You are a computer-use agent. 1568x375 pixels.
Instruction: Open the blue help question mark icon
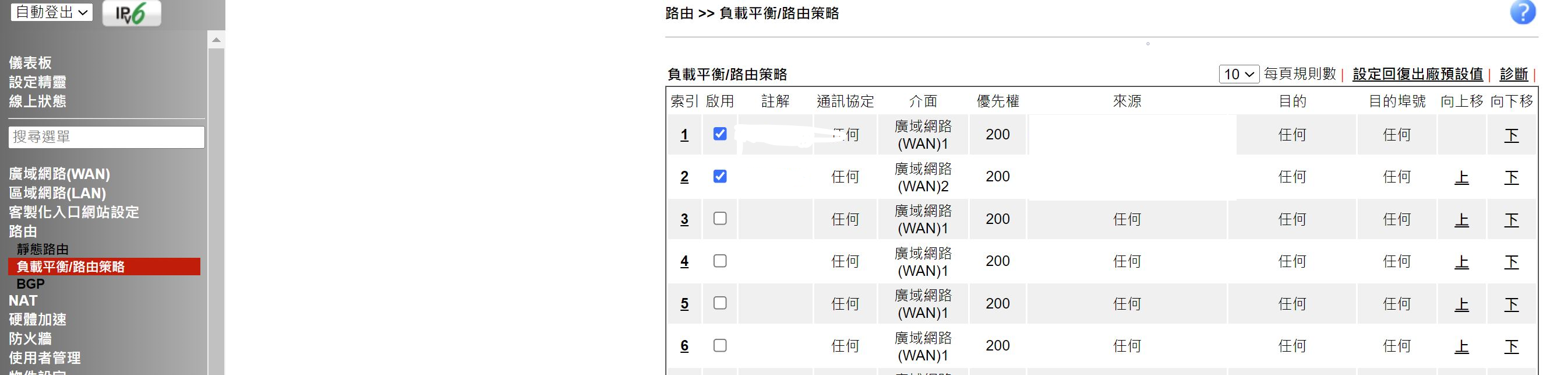[x=1523, y=13]
